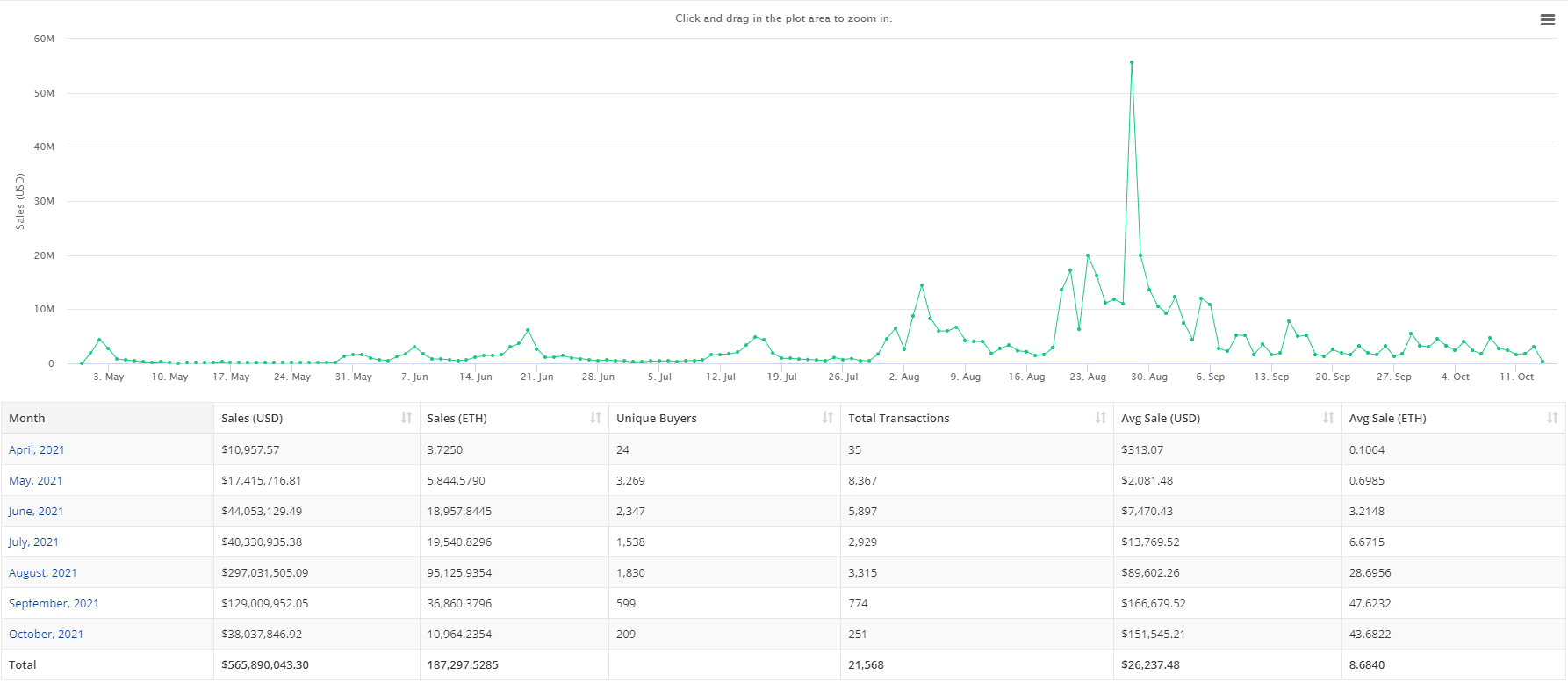The width and height of the screenshot is (1568, 682).
Task: Open the June, 2021 month link
Action: [x=36, y=511]
